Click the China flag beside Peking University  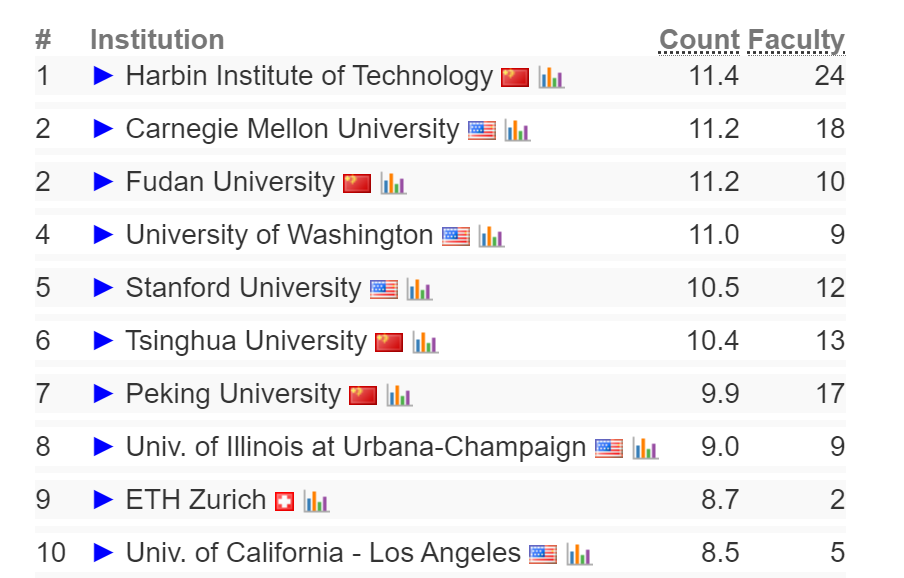[363, 395]
